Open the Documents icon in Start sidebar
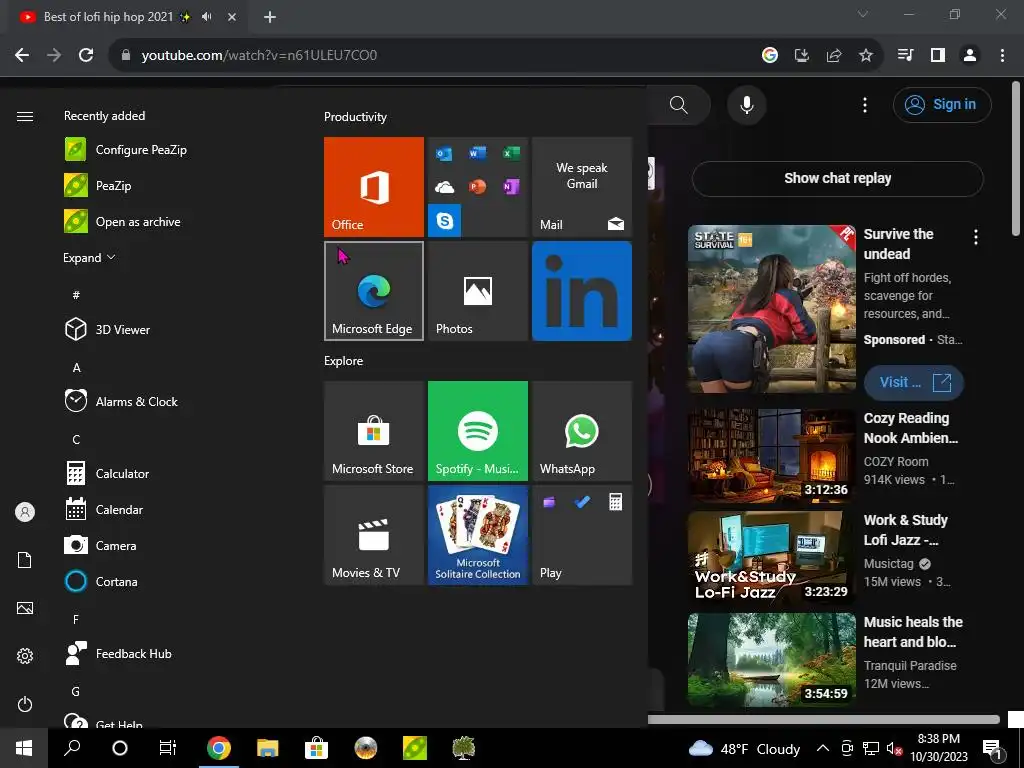The image size is (1024, 768). pos(25,560)
